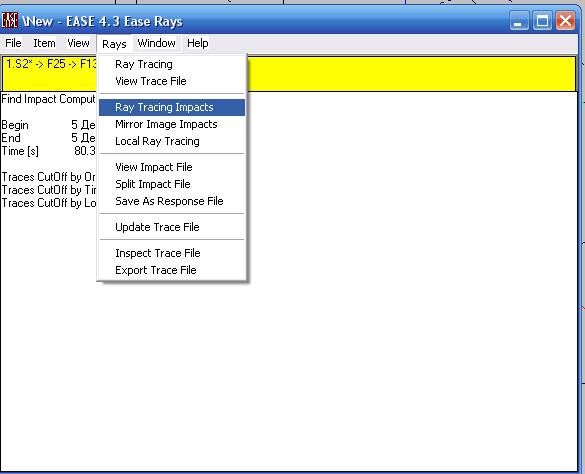Select Ray Tracing from Rays menu
Viewport: 585px width, 474px height.
coord(172,64)
